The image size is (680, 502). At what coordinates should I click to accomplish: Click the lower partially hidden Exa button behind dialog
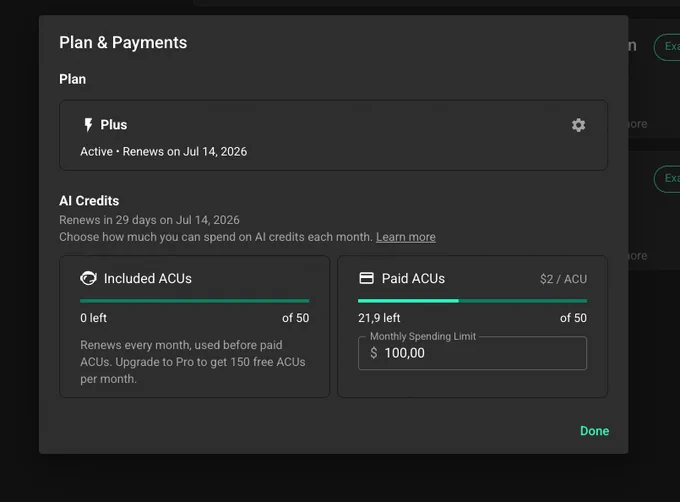pyautogui.click(x=668, y=179)
